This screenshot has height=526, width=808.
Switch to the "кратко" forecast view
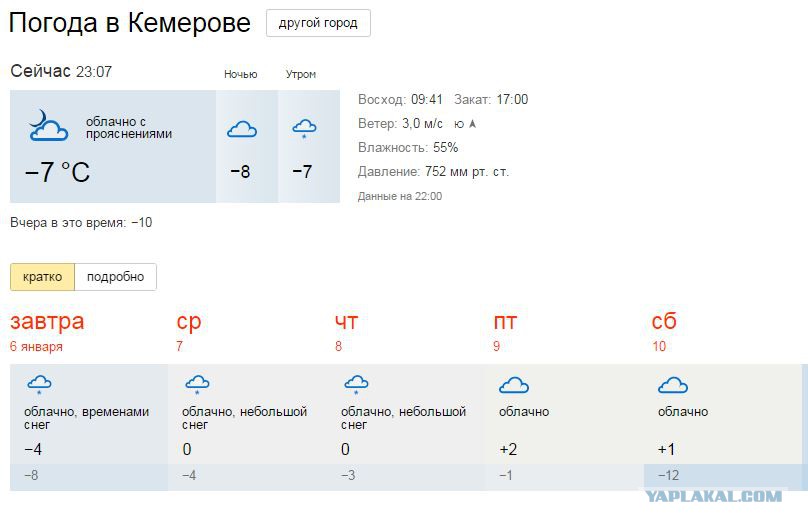pyautogui.click(x=42, y=277)
